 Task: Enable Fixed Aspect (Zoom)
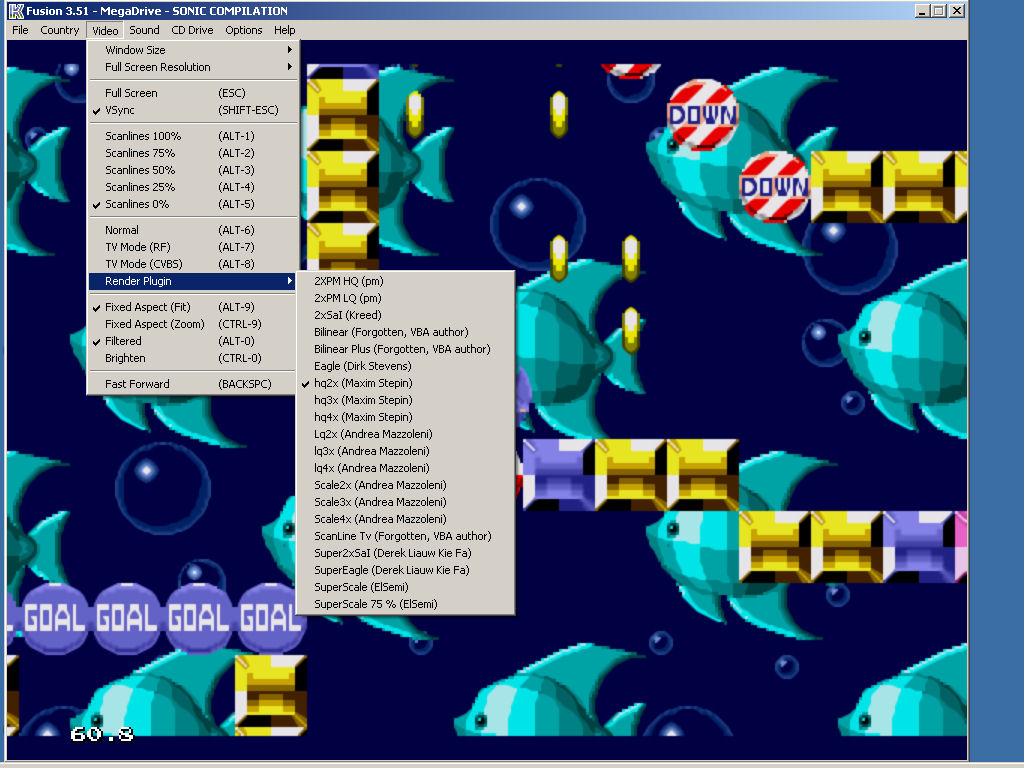193,324
